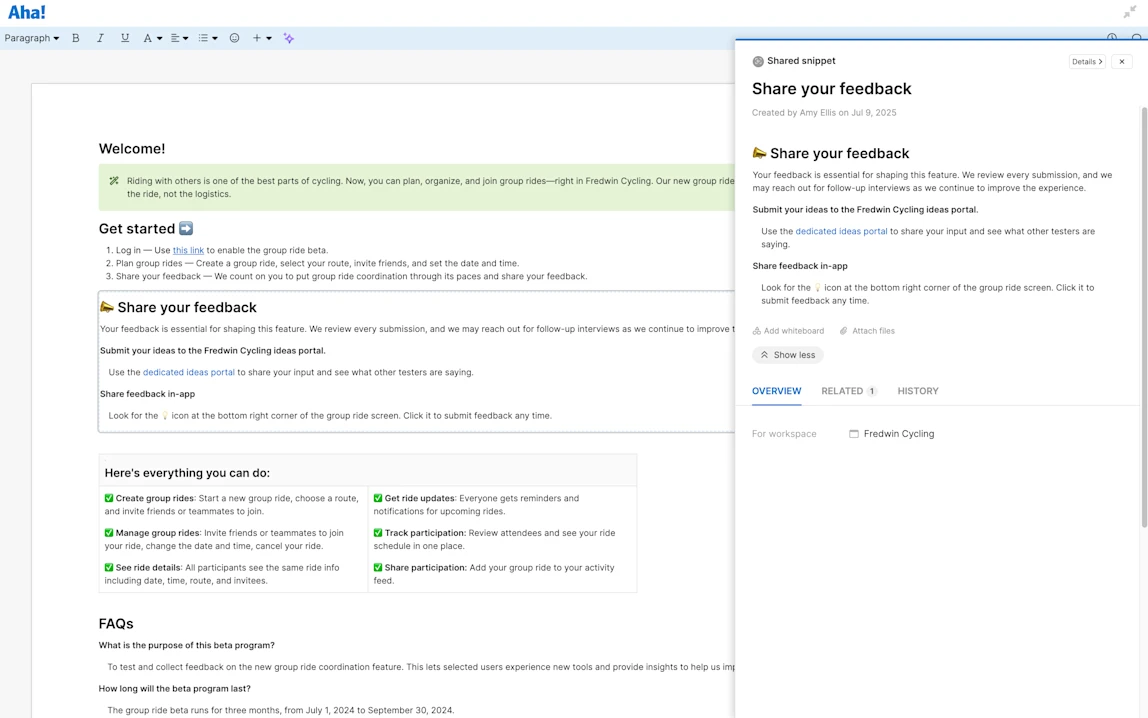Click Add whiteboard in the snippet panel

(x=788, y=331)
